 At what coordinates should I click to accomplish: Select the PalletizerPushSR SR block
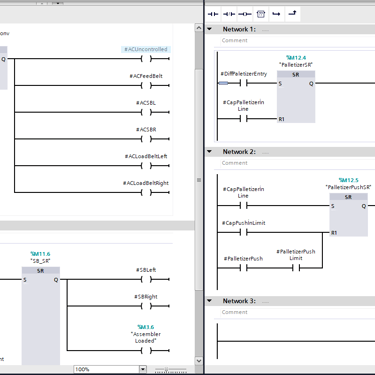click(x=349, y=215)
